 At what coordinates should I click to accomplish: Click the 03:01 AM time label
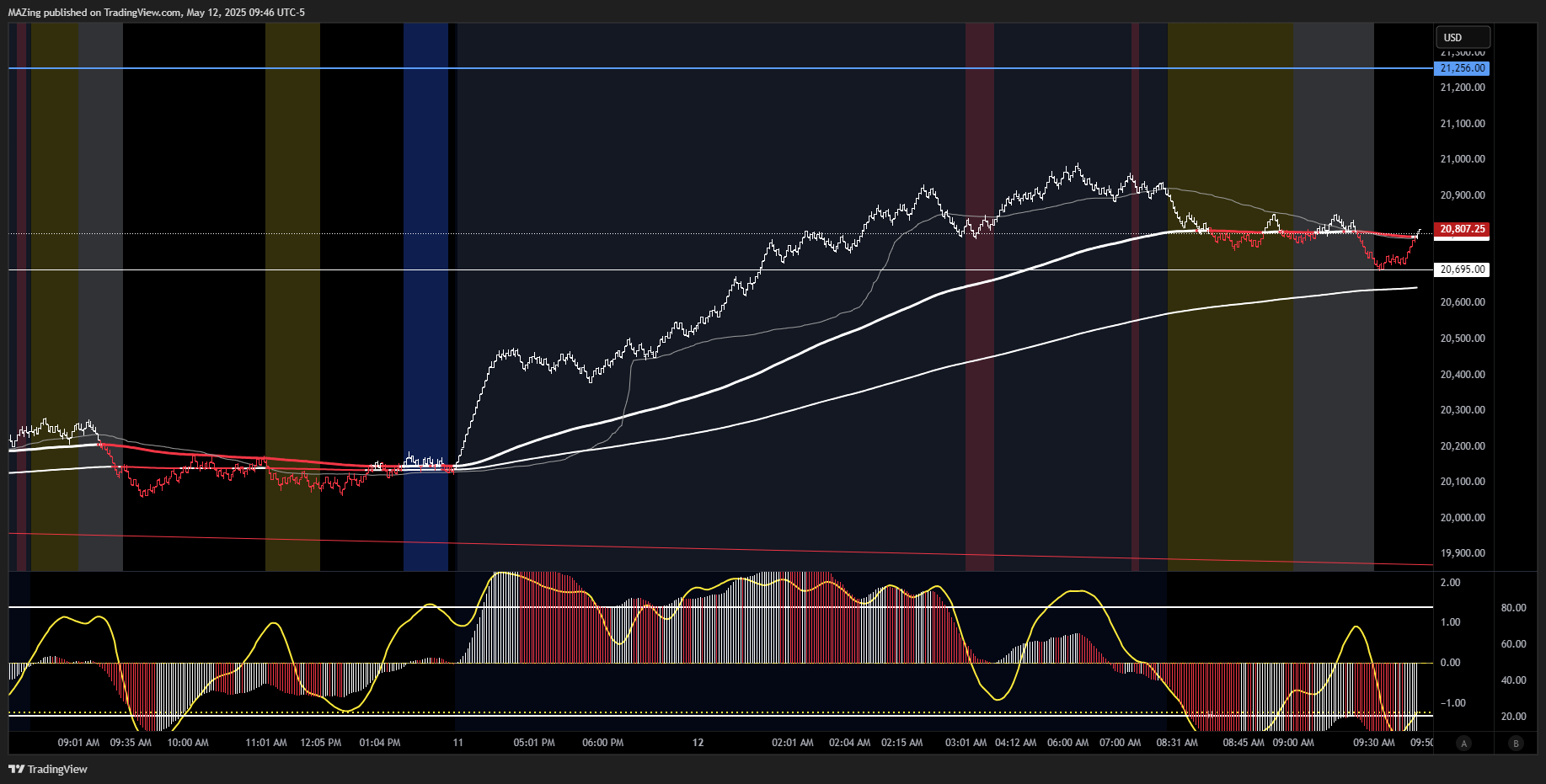tap(966, 743)
